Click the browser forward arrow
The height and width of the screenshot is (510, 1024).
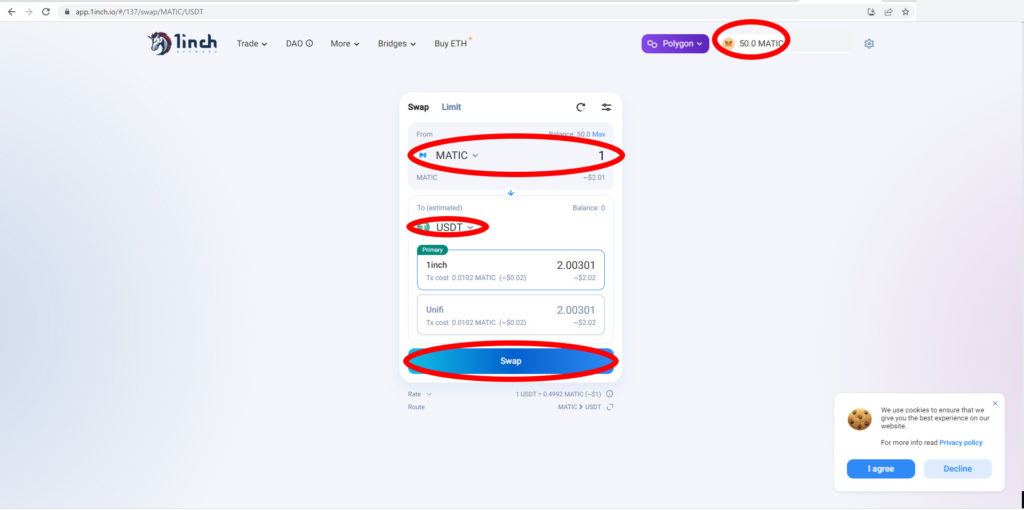[x=28, y=12]
